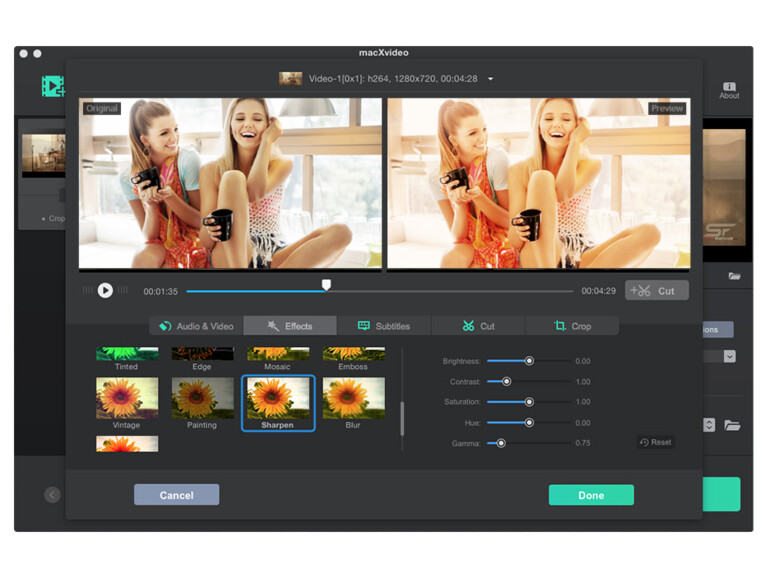
Task: Click the total duration 00:04:29
Action: click(599, 291)
